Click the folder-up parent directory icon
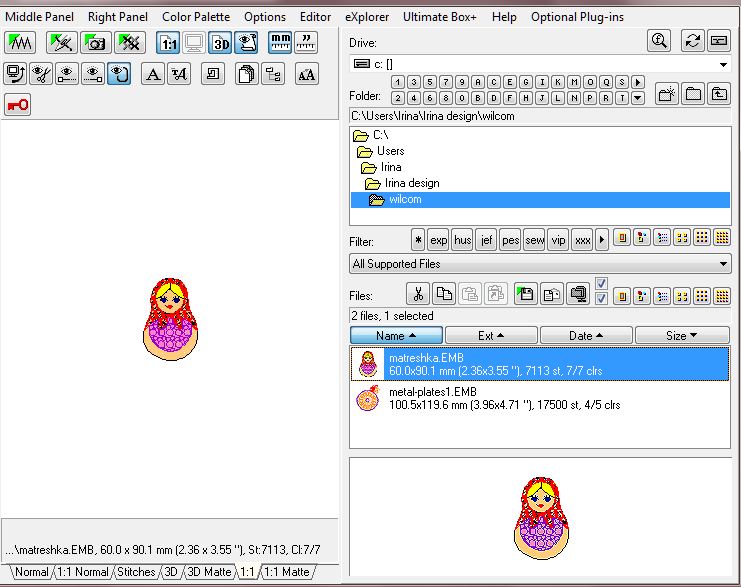The height and width of the screenshot is (587, 741). 719,95
